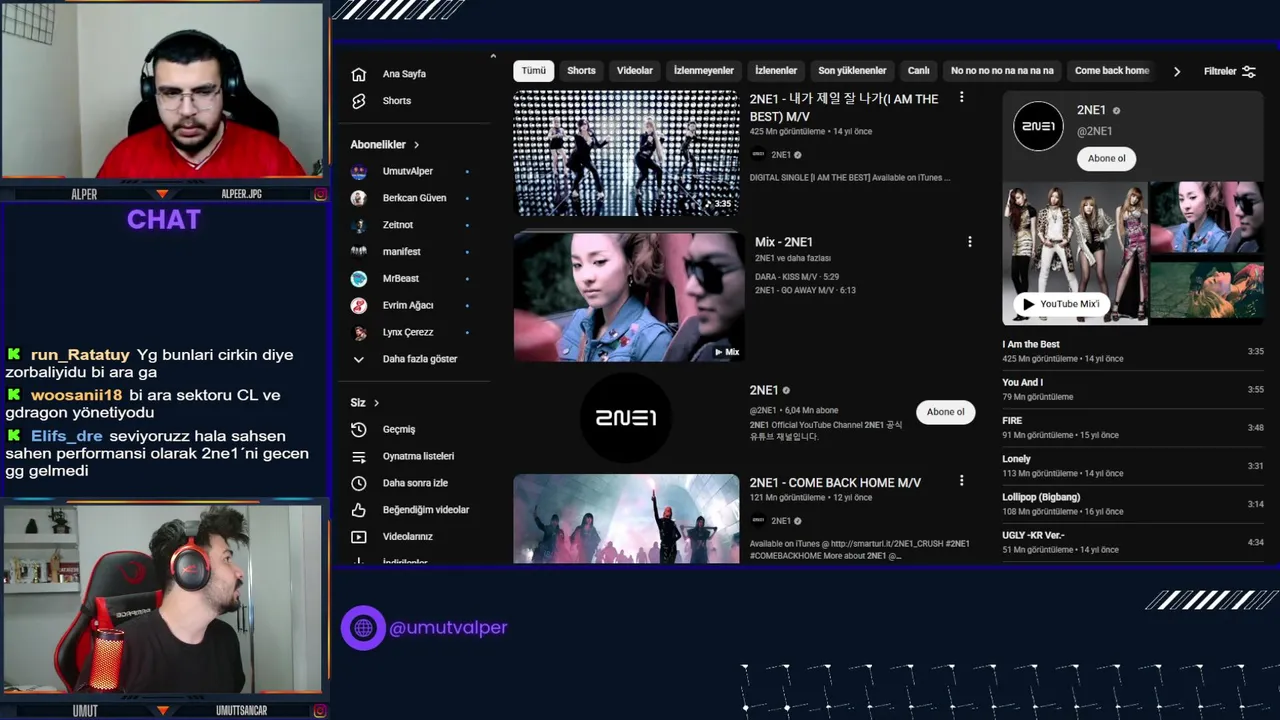Open Beğendiğim videolar thumbs-up icon
Viewport: 1280px width, 720px height.
coord(359,510)
